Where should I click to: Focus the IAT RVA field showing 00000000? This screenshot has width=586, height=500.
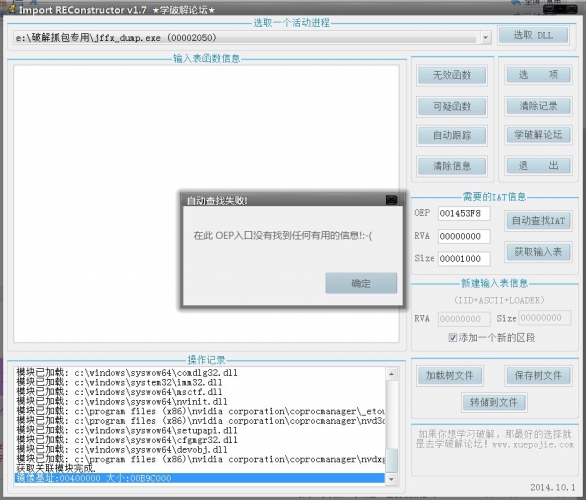[464, 236]
